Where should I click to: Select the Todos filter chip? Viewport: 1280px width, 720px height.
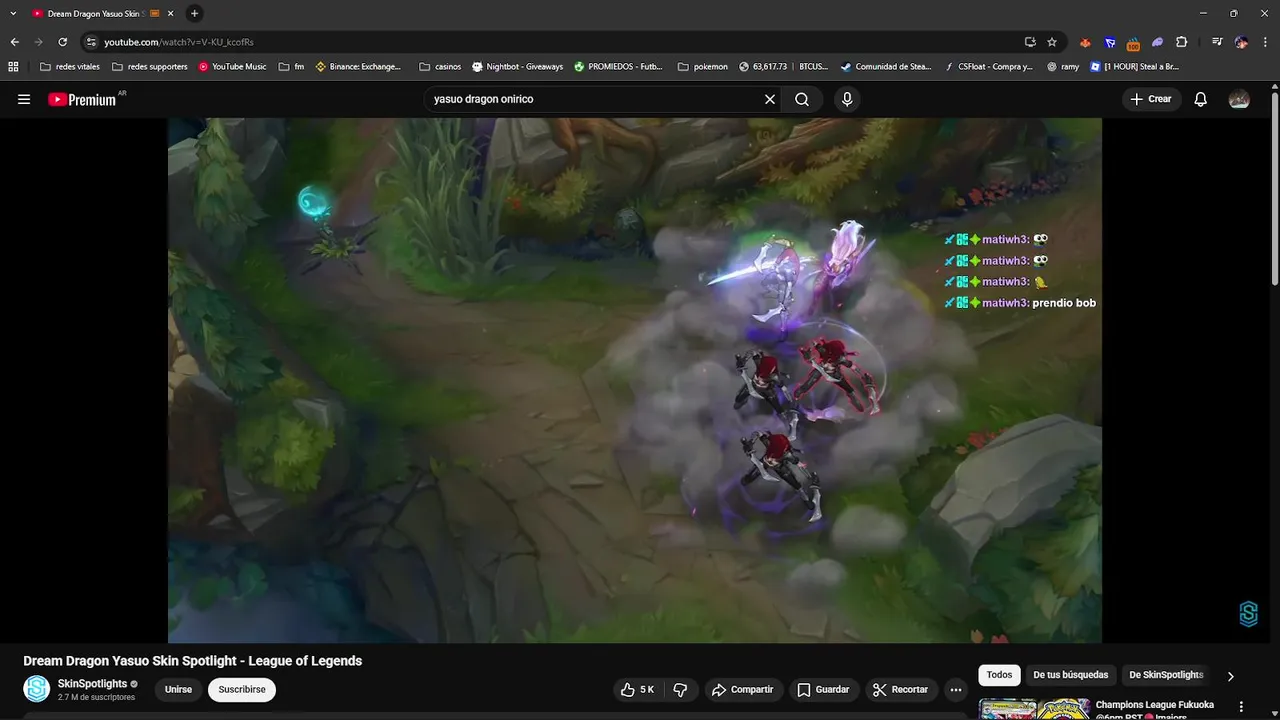pos(999,675)
